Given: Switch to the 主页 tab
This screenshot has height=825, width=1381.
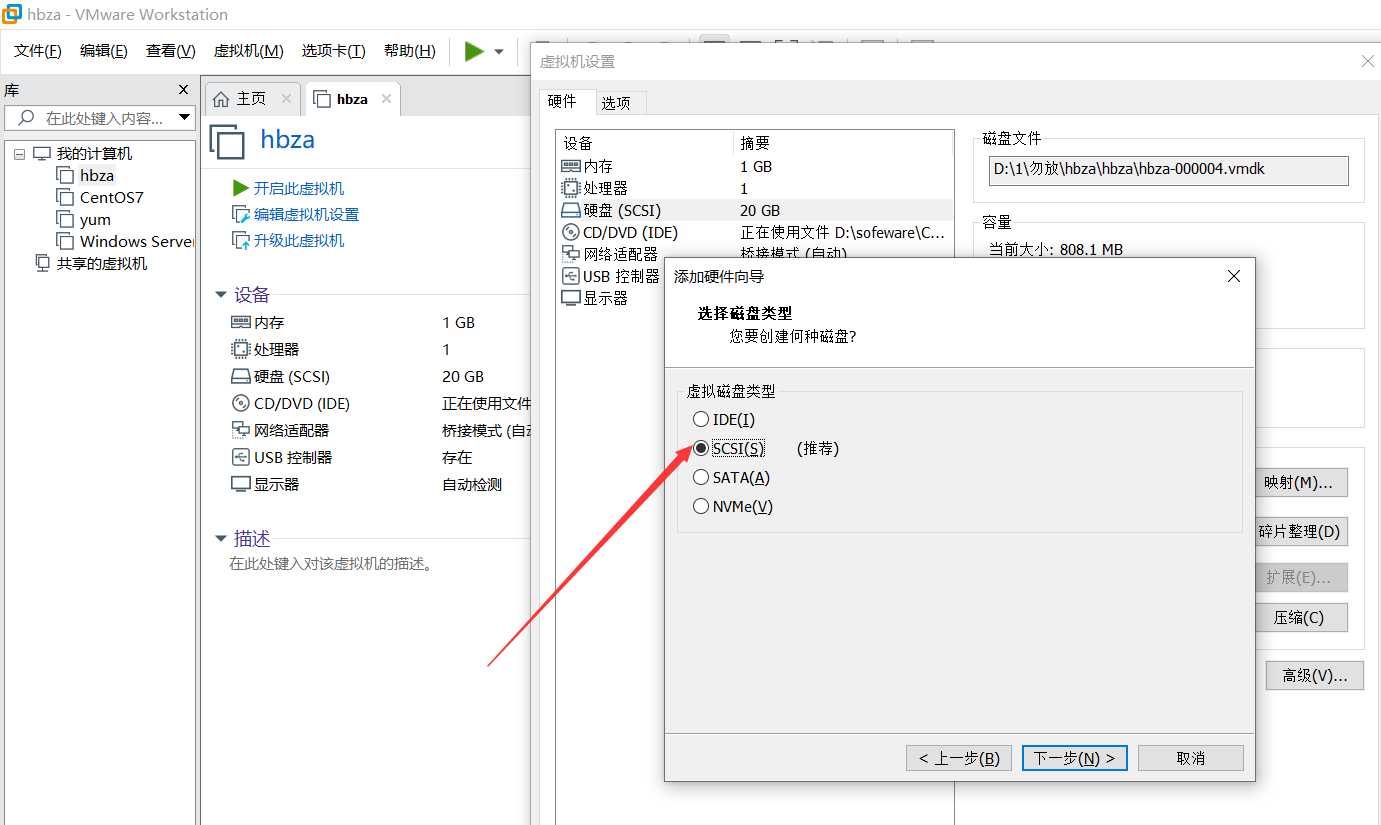Looking at the screenshot, I should [x=251, y=99].
